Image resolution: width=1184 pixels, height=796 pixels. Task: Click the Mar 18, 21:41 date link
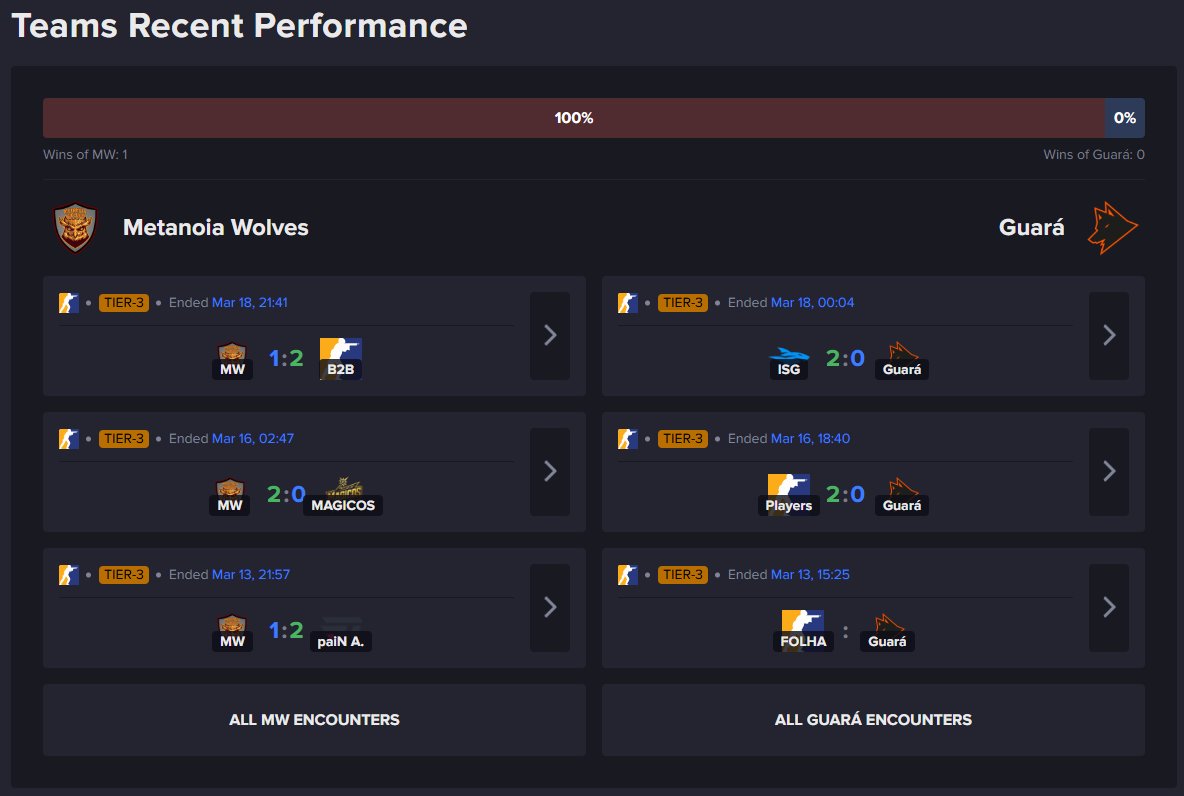coord(249,303)
